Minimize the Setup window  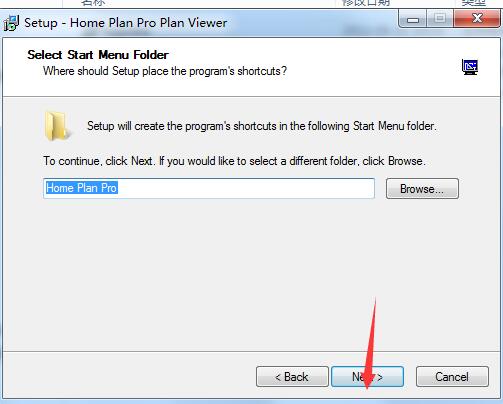click(x=413, y=19)
